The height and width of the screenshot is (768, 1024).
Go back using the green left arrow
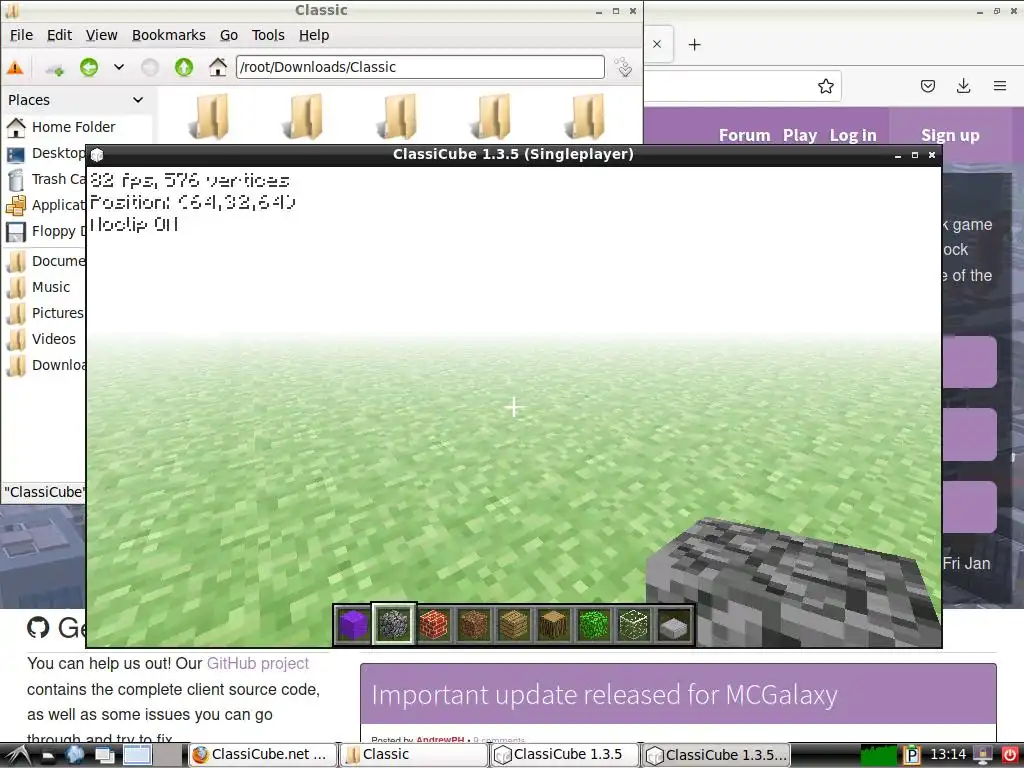(x=89, y=67)
